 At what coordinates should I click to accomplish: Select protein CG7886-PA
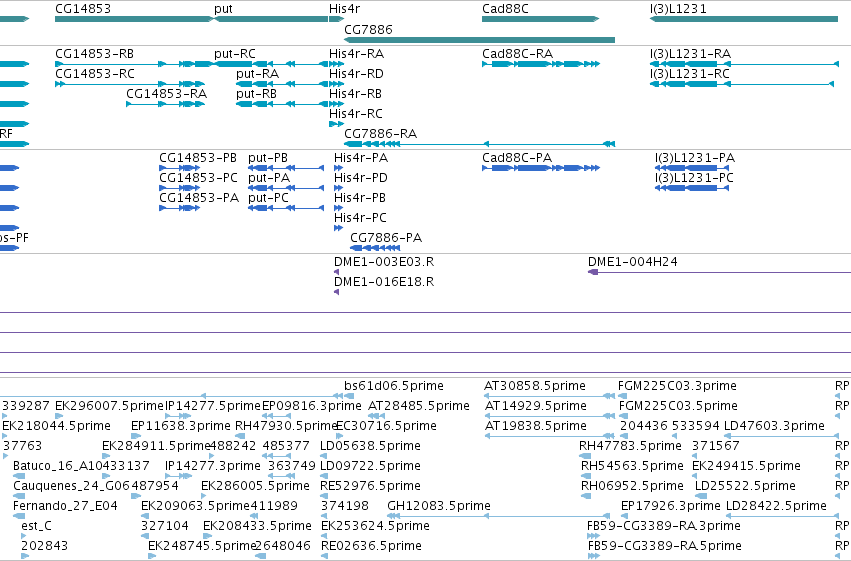(375, 248)
